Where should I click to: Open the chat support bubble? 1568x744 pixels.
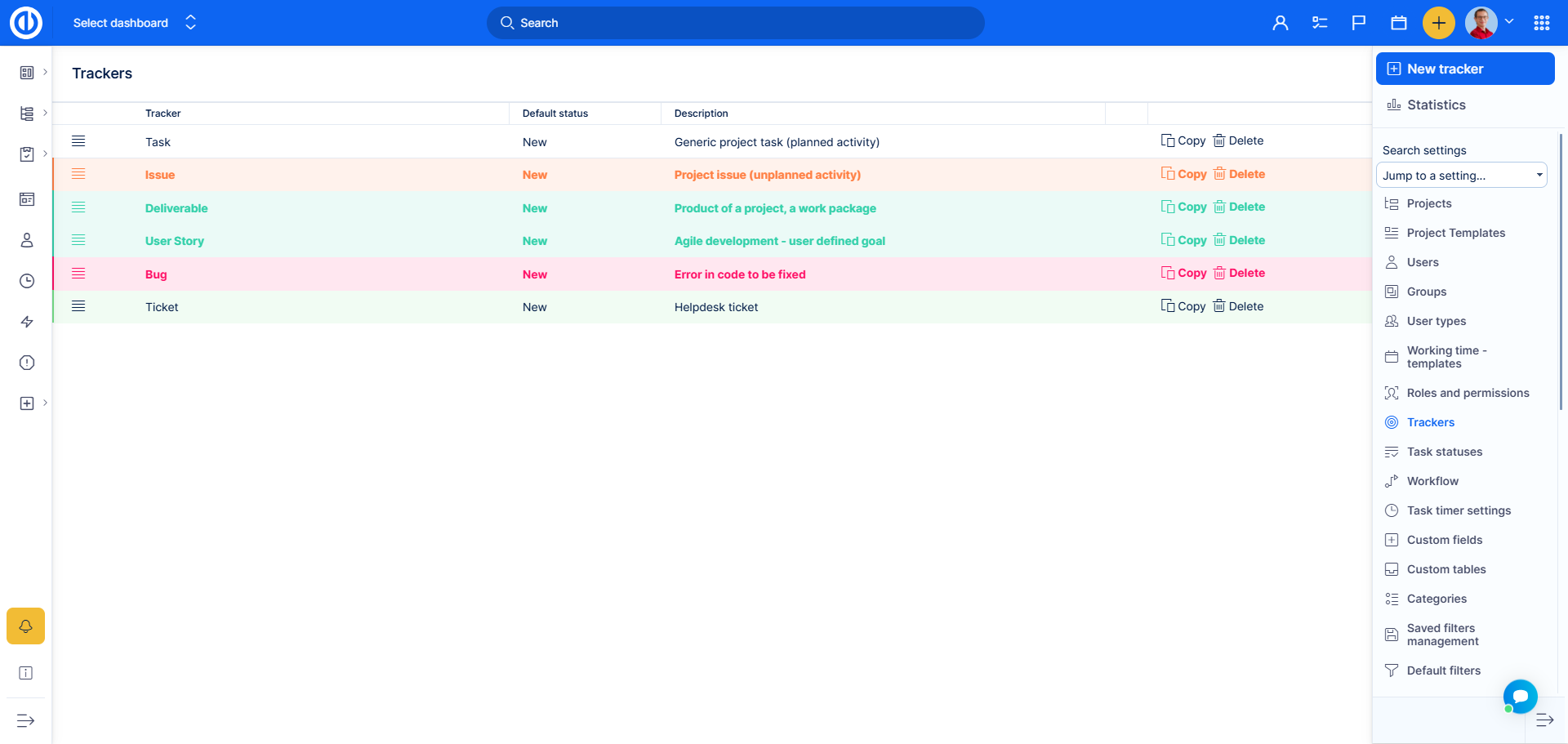(x=1520, y=697)
